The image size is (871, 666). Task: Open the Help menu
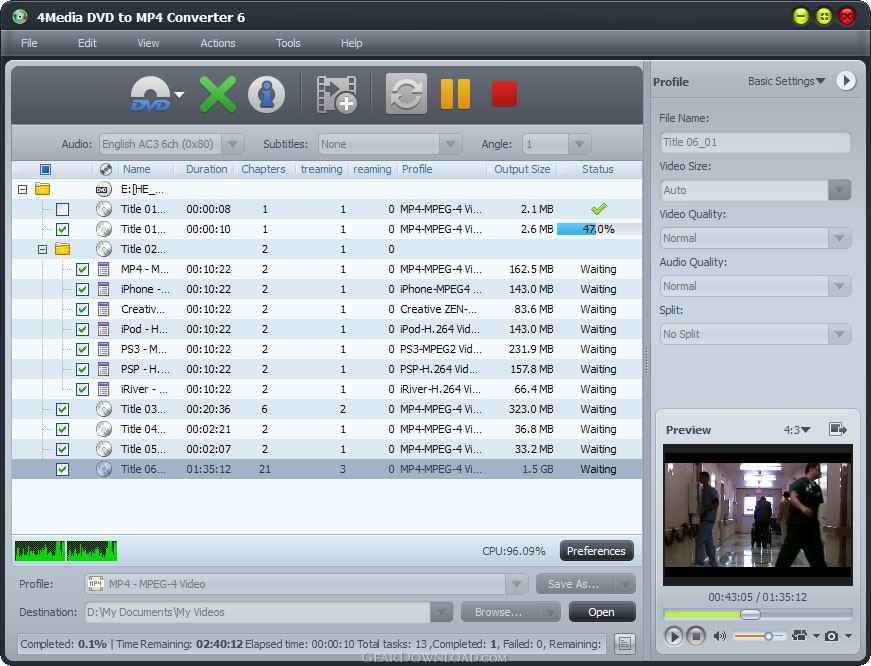click(351, 43)
